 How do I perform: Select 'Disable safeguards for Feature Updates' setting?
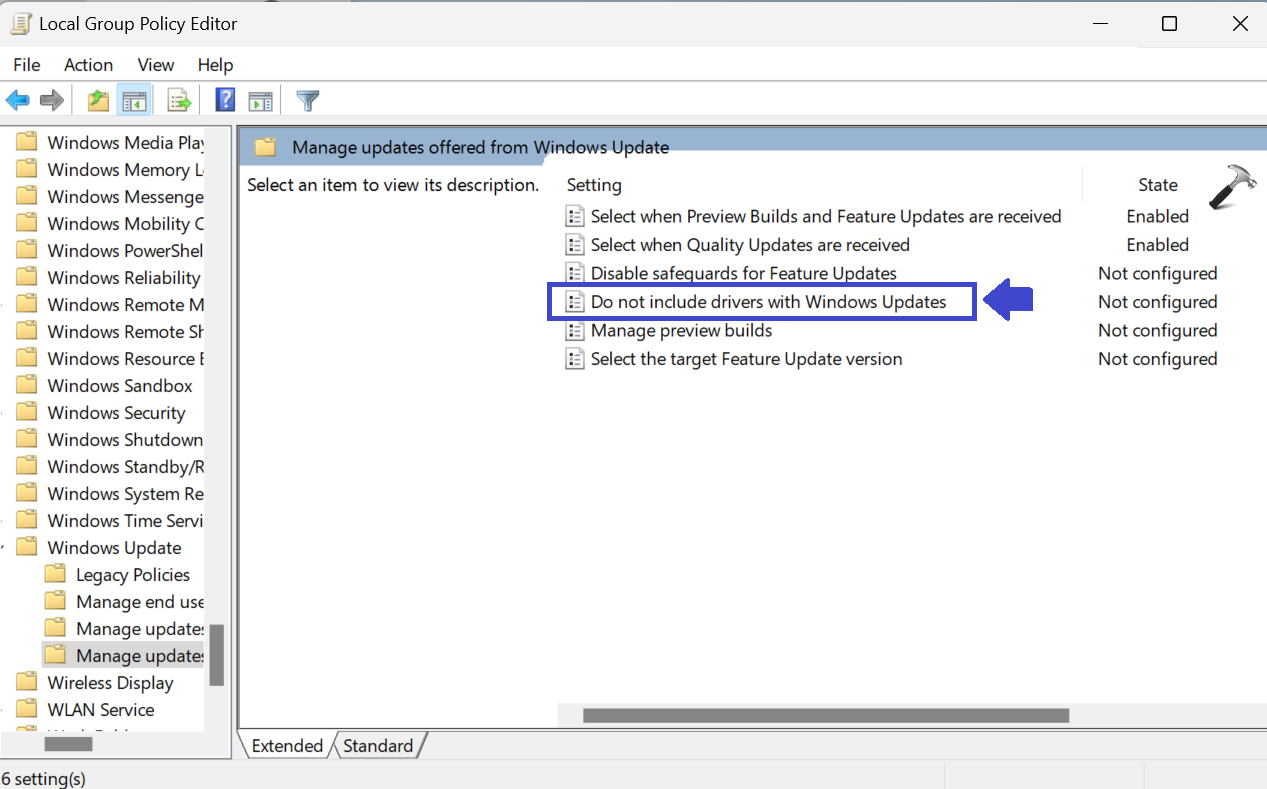pos(744,273)
